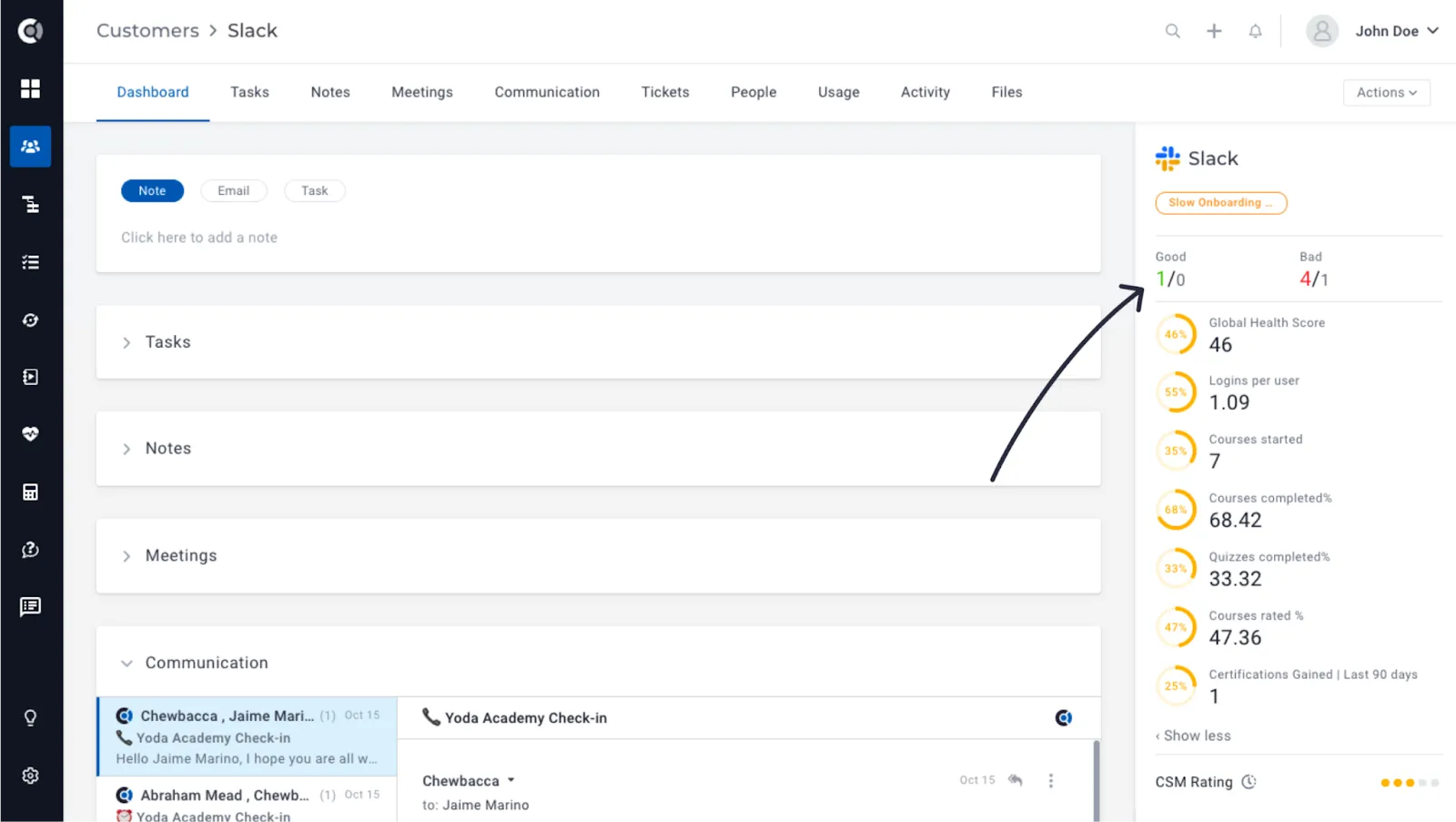Switch to the Usage tab
This screenshot has width=1456, height=822.
click(x=838, y=92)
